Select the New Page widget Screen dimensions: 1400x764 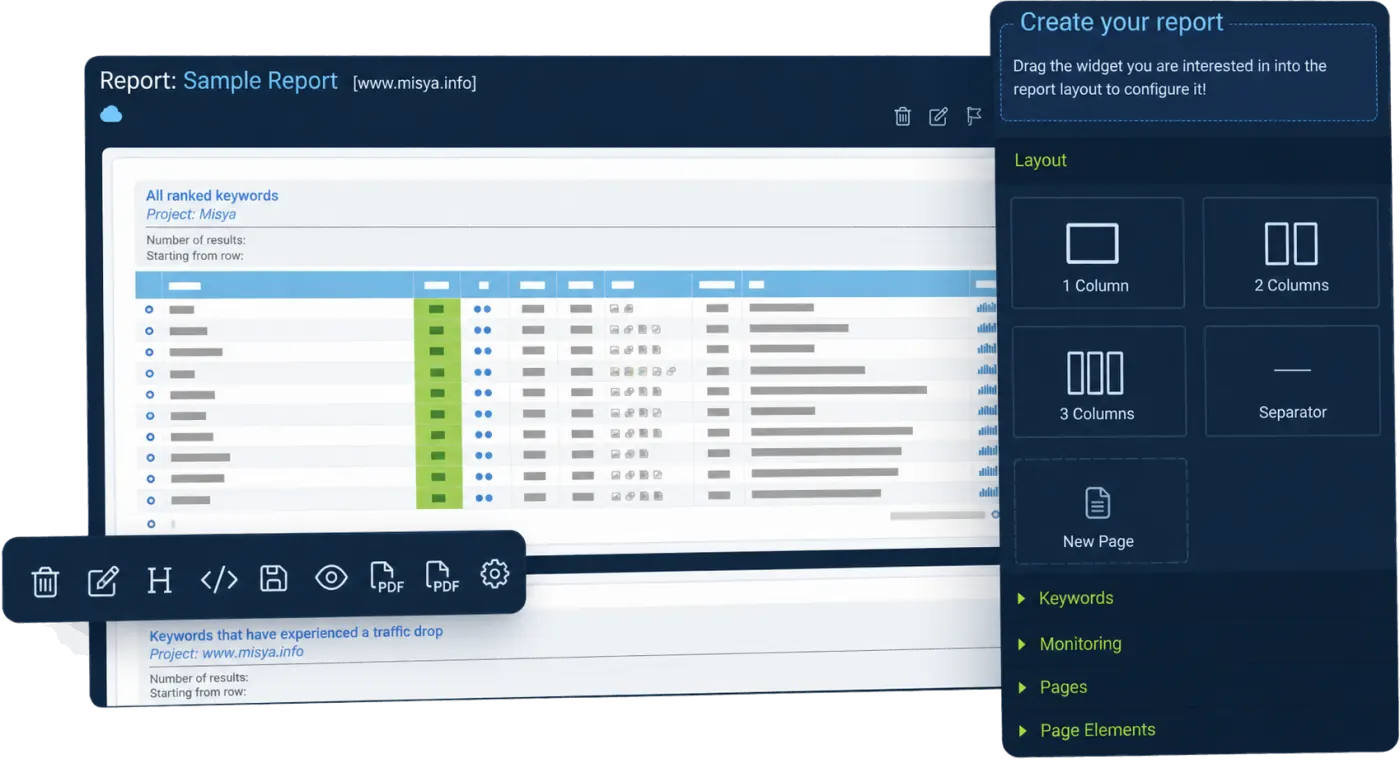(1100, 511)
